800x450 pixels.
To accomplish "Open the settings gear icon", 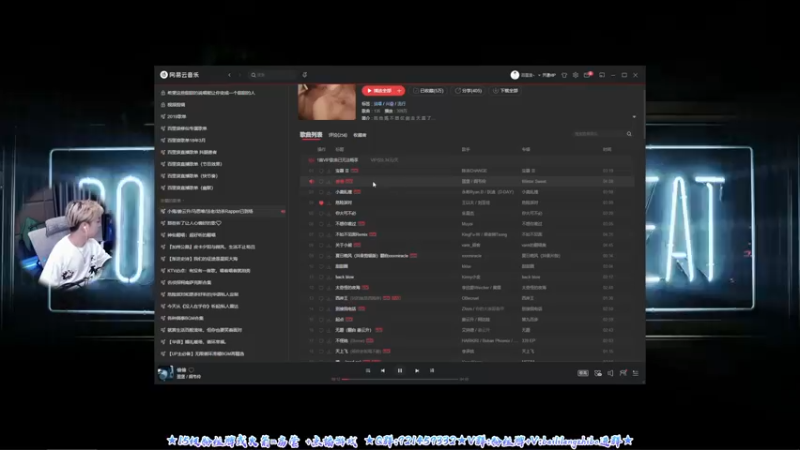I will click(576, 75).
